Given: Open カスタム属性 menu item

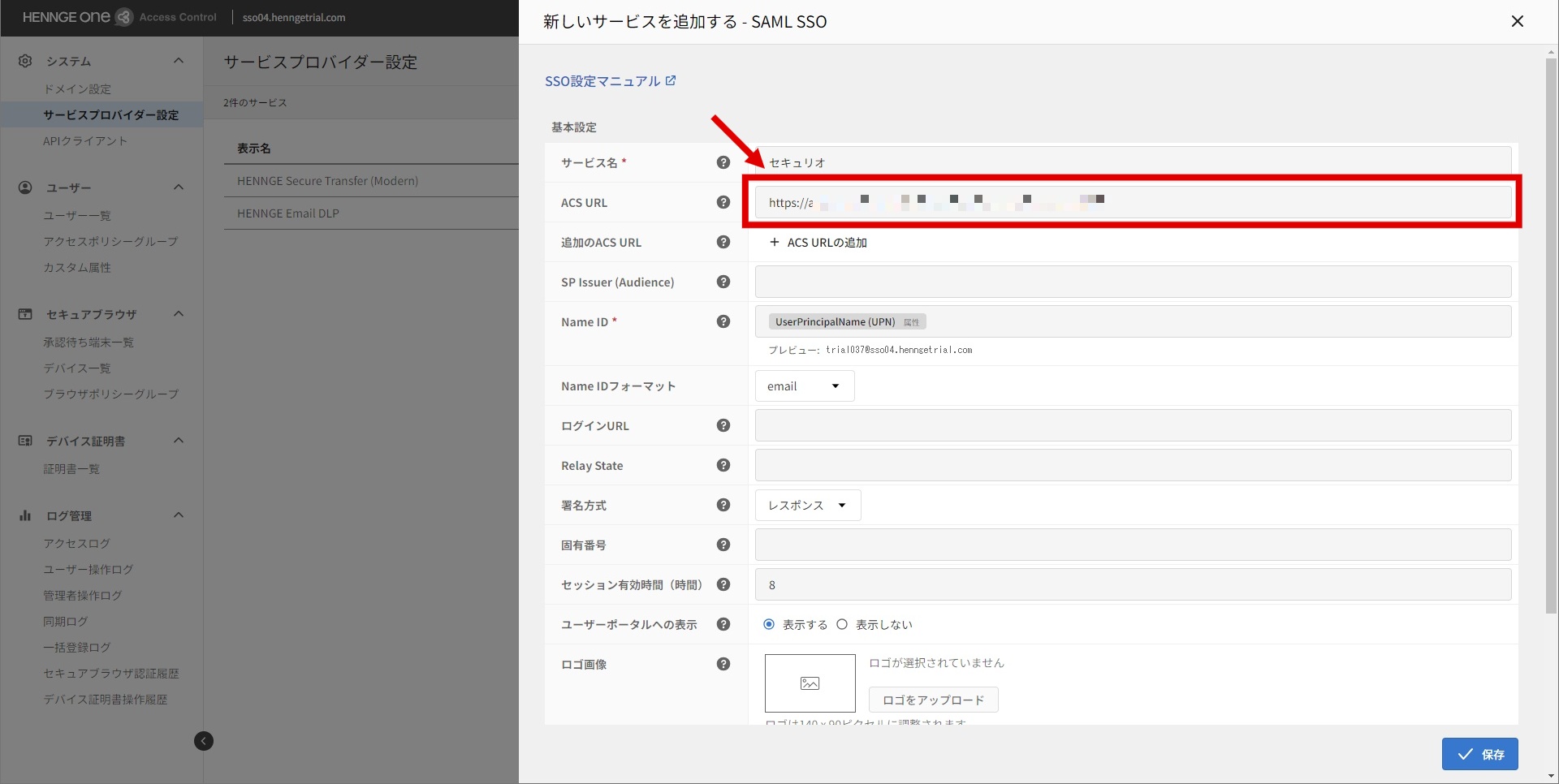Looking at the screenshot, I should coord(77,267).
